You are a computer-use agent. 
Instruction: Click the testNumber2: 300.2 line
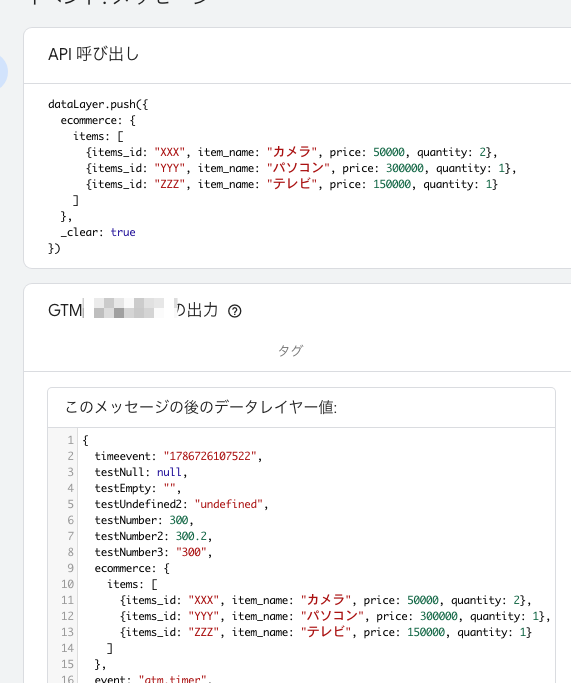pos(153,536)
